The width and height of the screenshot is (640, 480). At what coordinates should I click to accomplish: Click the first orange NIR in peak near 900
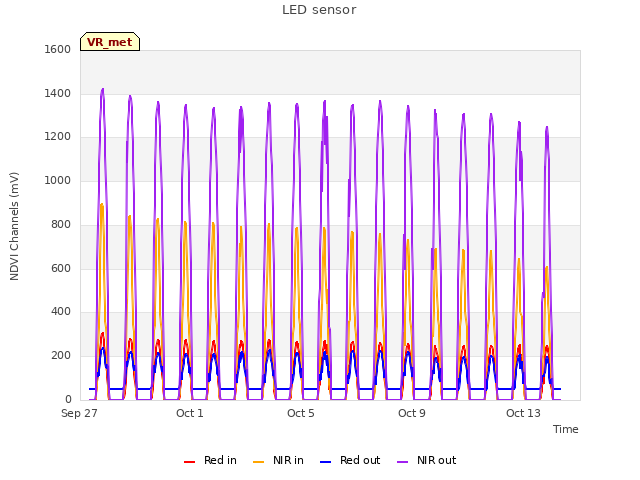[102, 204]
